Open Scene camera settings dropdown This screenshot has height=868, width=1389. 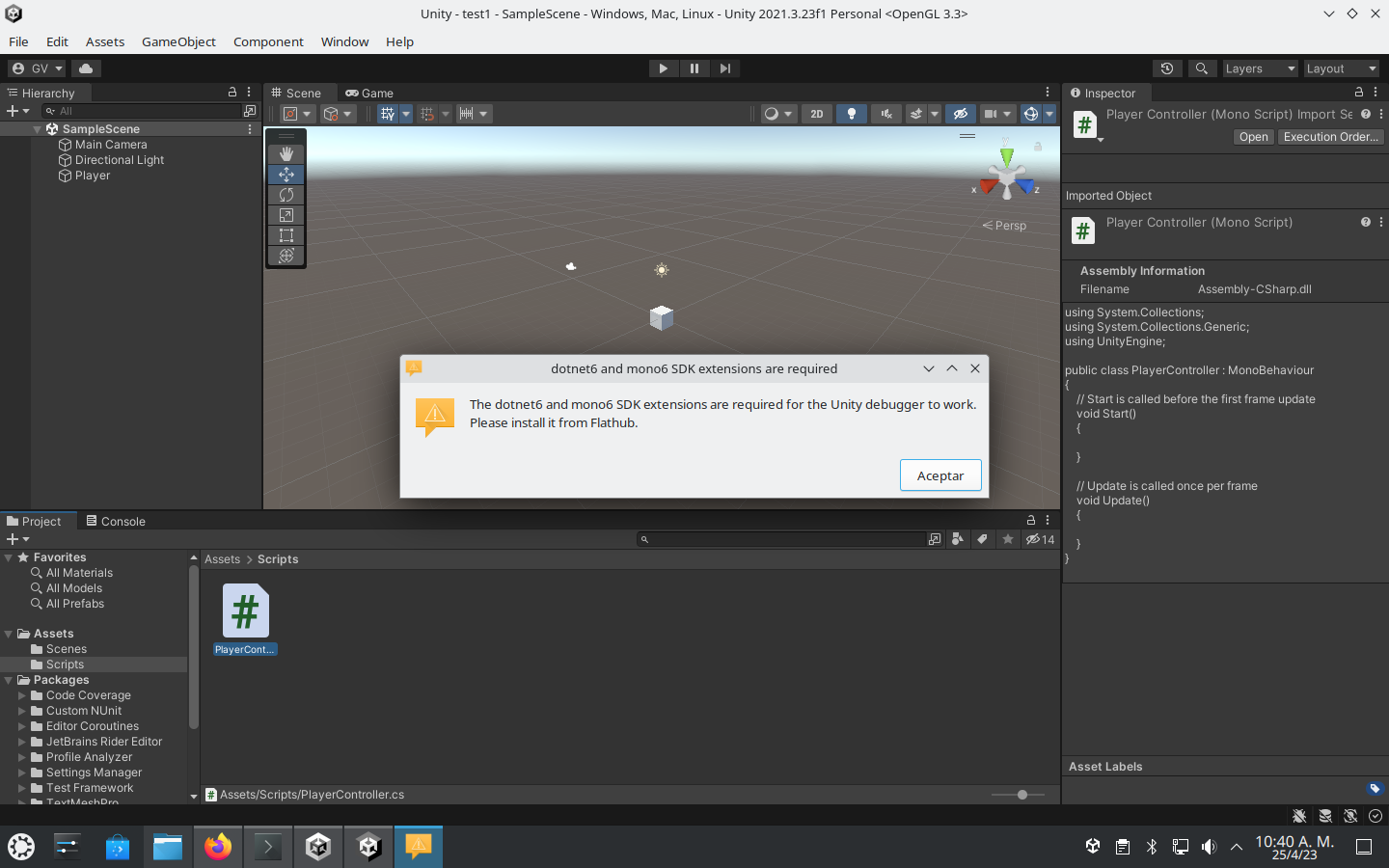997,114
